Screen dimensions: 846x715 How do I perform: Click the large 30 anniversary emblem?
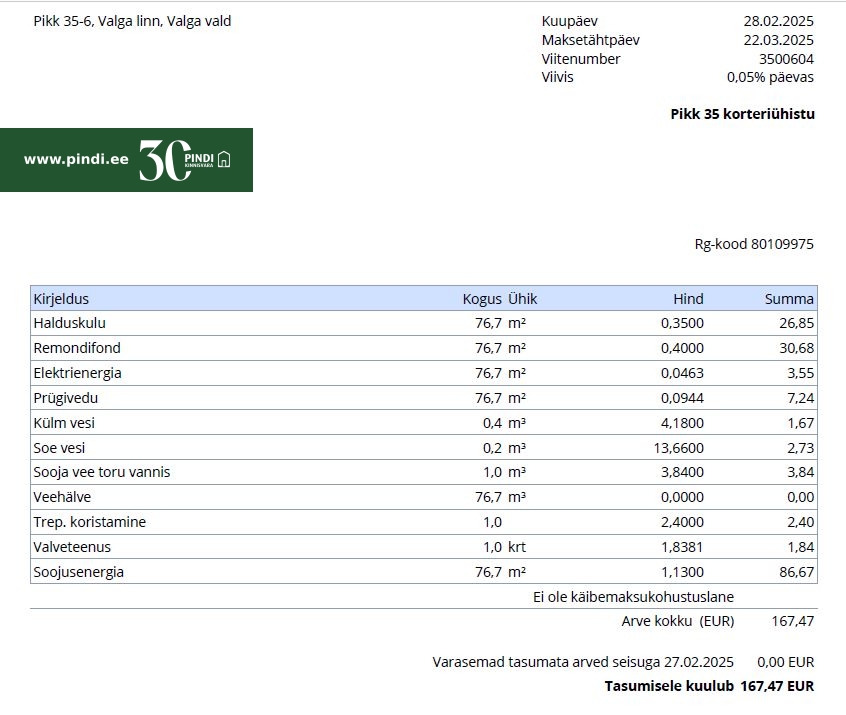pyautogui.click(x=165, y=160)
